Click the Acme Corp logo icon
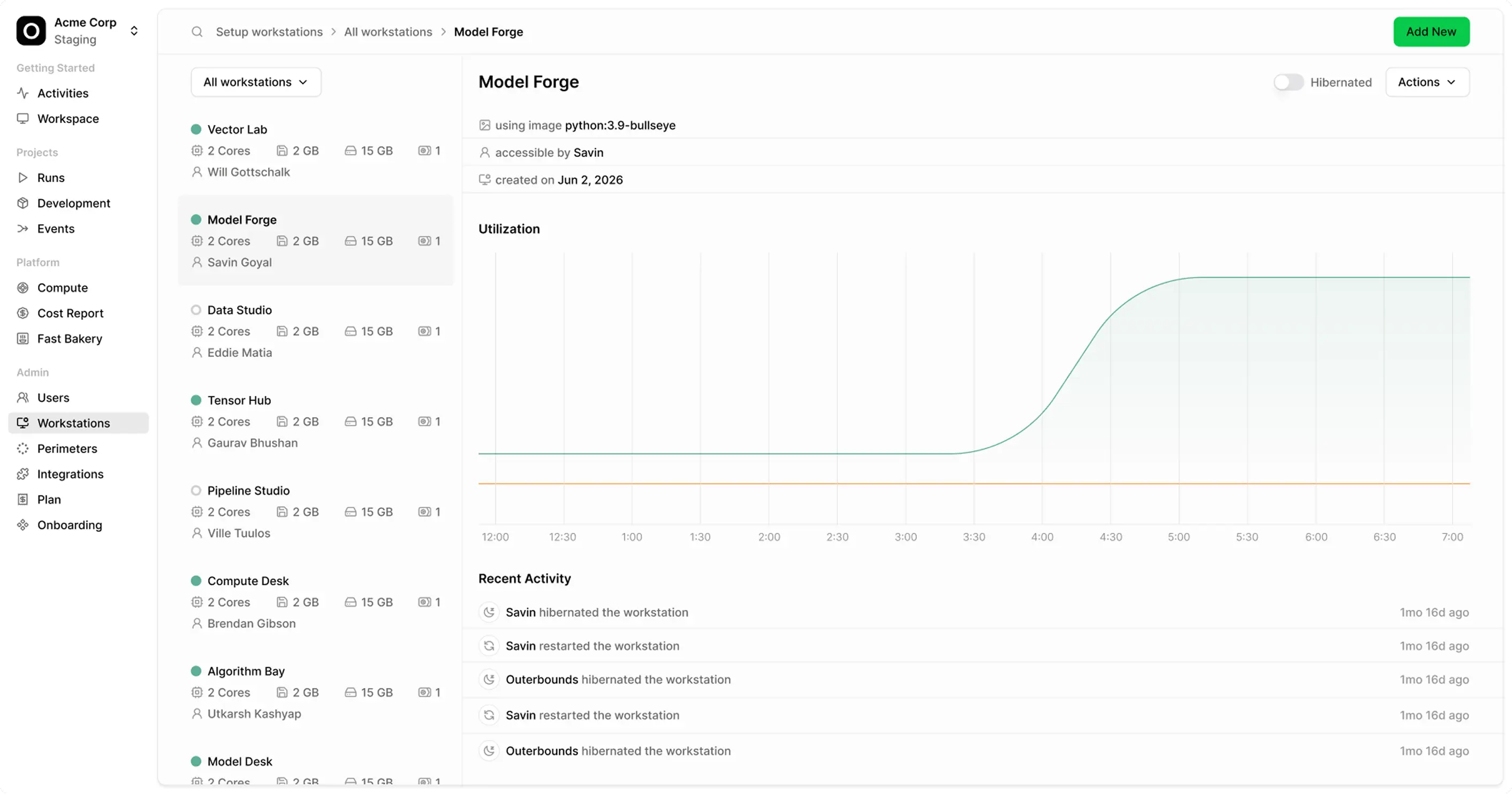Image resolution: width=1512 pixels, height=794 pixels. (x=31, y=31)
